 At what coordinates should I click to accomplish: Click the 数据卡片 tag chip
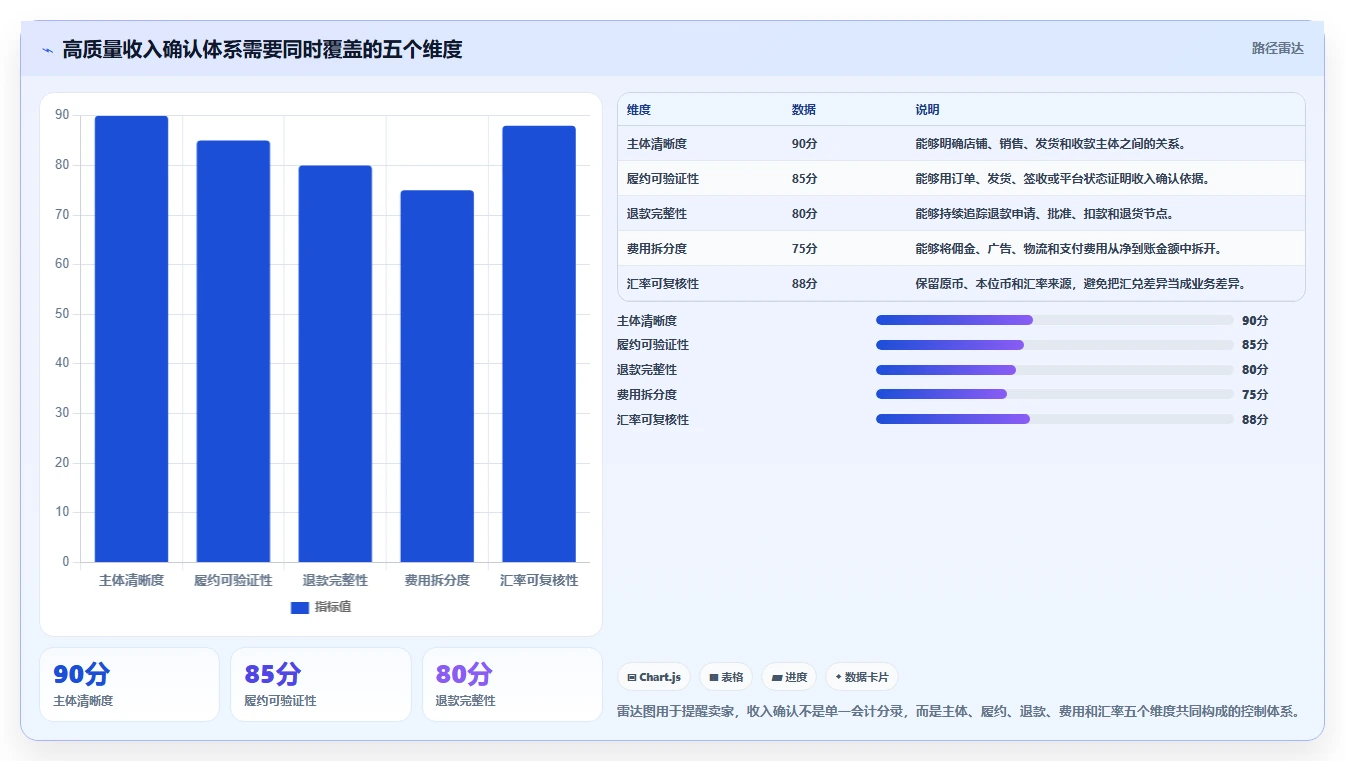tap(861, 677)
